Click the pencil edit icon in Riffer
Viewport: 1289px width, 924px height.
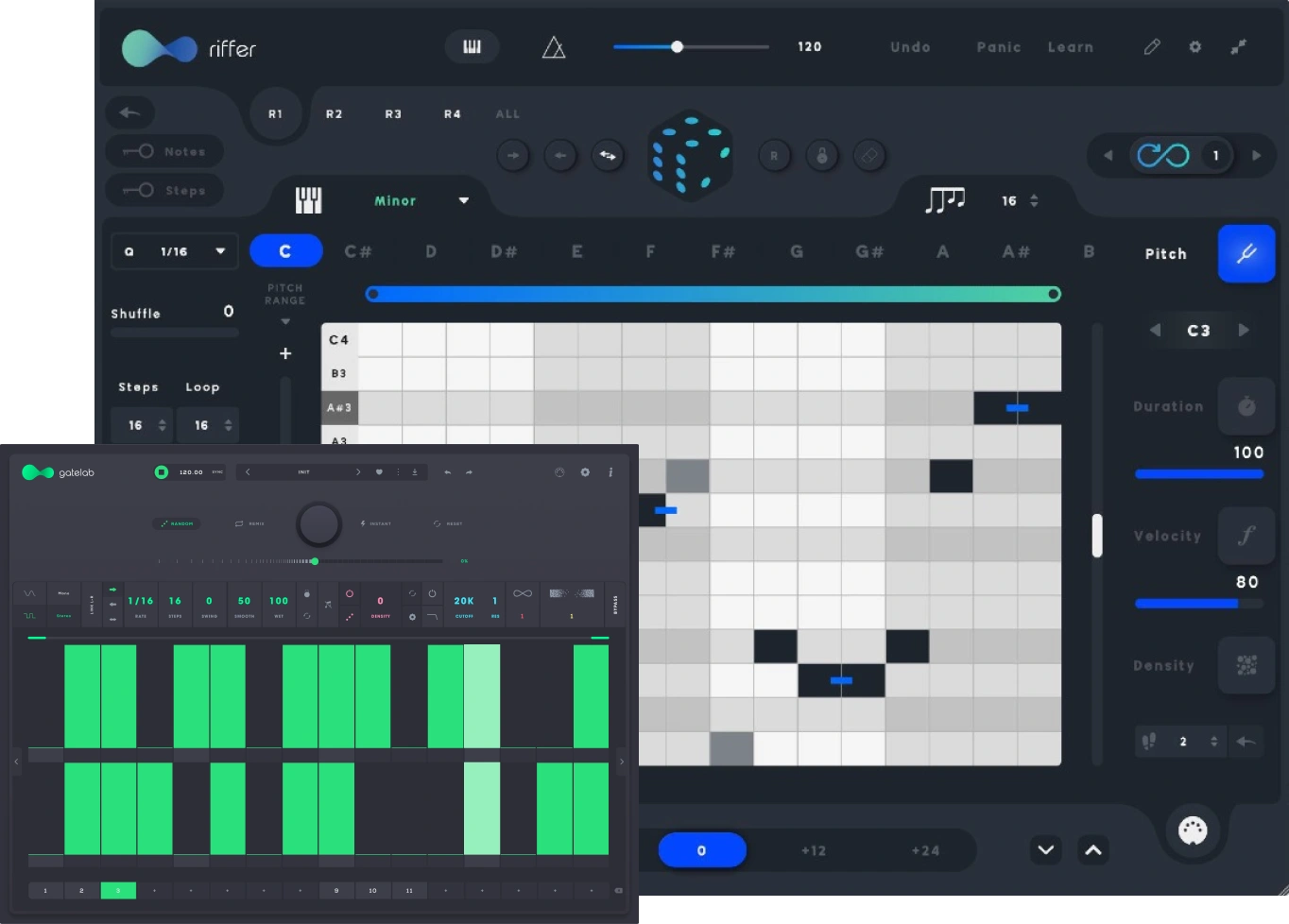pyautogui.click(x=1152, y=47)
